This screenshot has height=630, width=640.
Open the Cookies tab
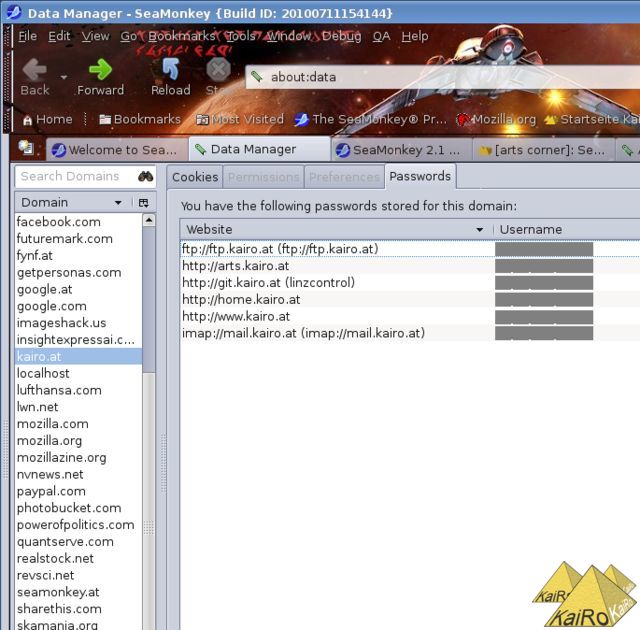click(x=195, y=177)
